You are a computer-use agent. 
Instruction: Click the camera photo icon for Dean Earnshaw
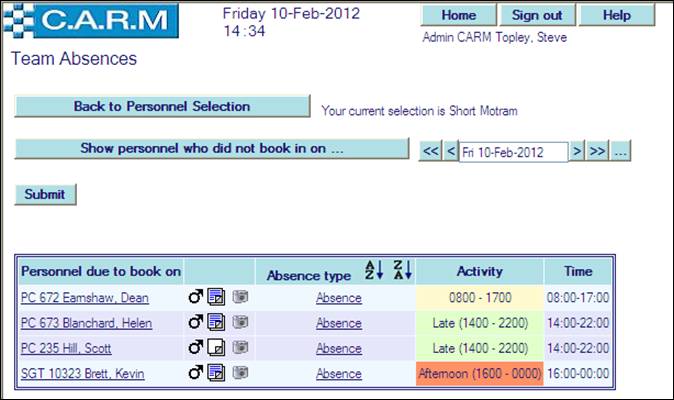pyautogui.click(x=238, y=297)
